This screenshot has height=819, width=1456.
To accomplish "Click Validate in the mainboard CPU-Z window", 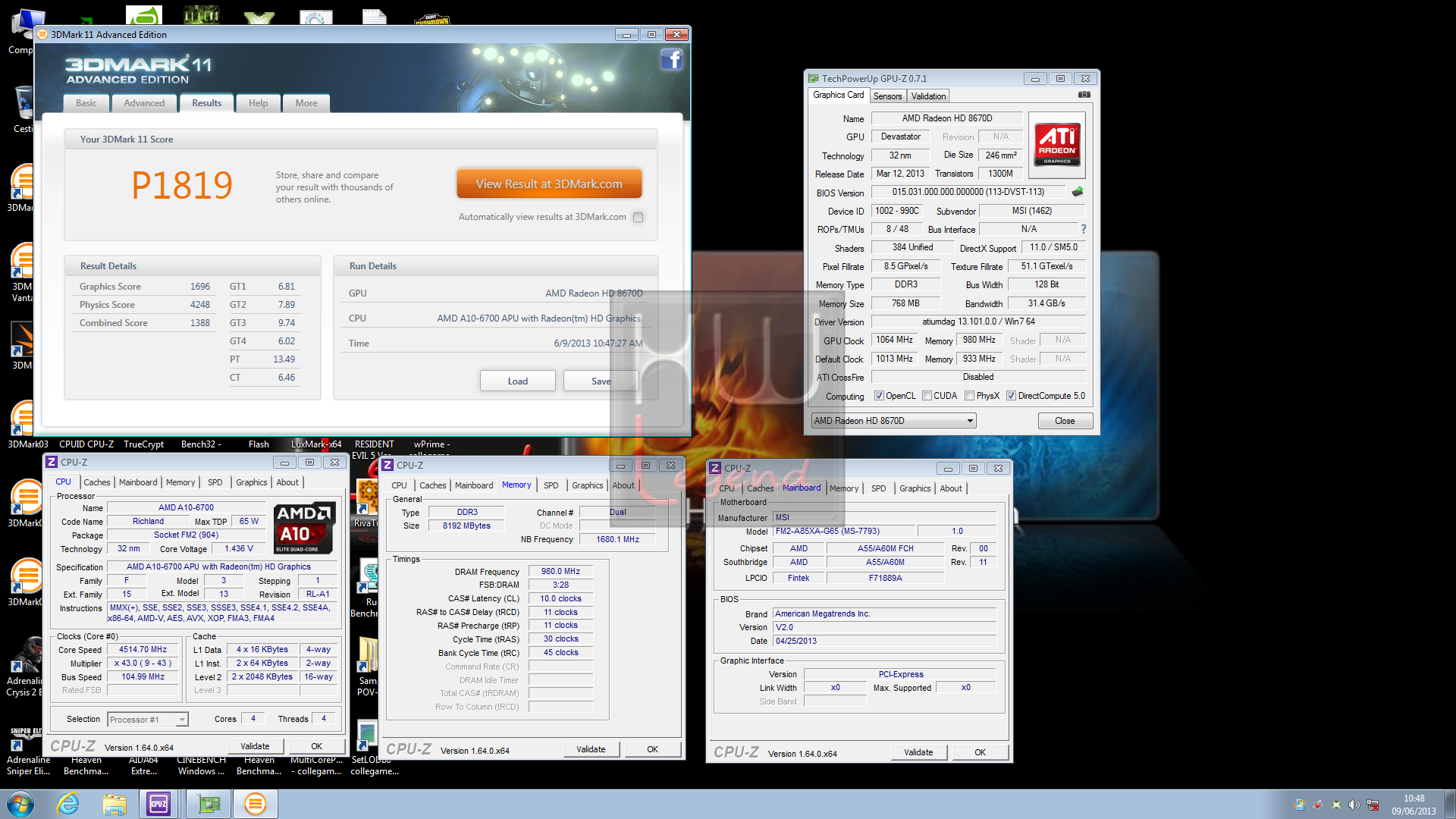I will click(x=918, y=752).
